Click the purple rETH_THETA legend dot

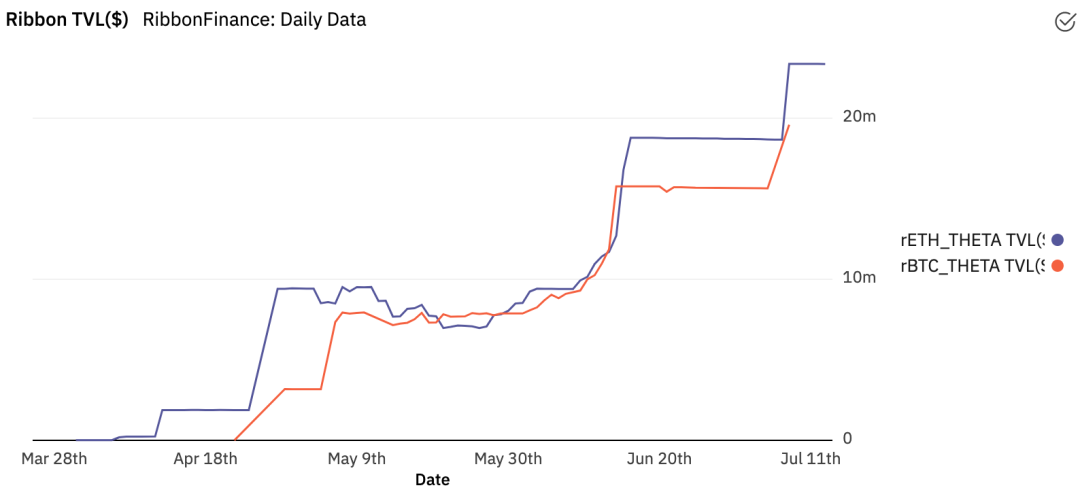point(1058,240)
